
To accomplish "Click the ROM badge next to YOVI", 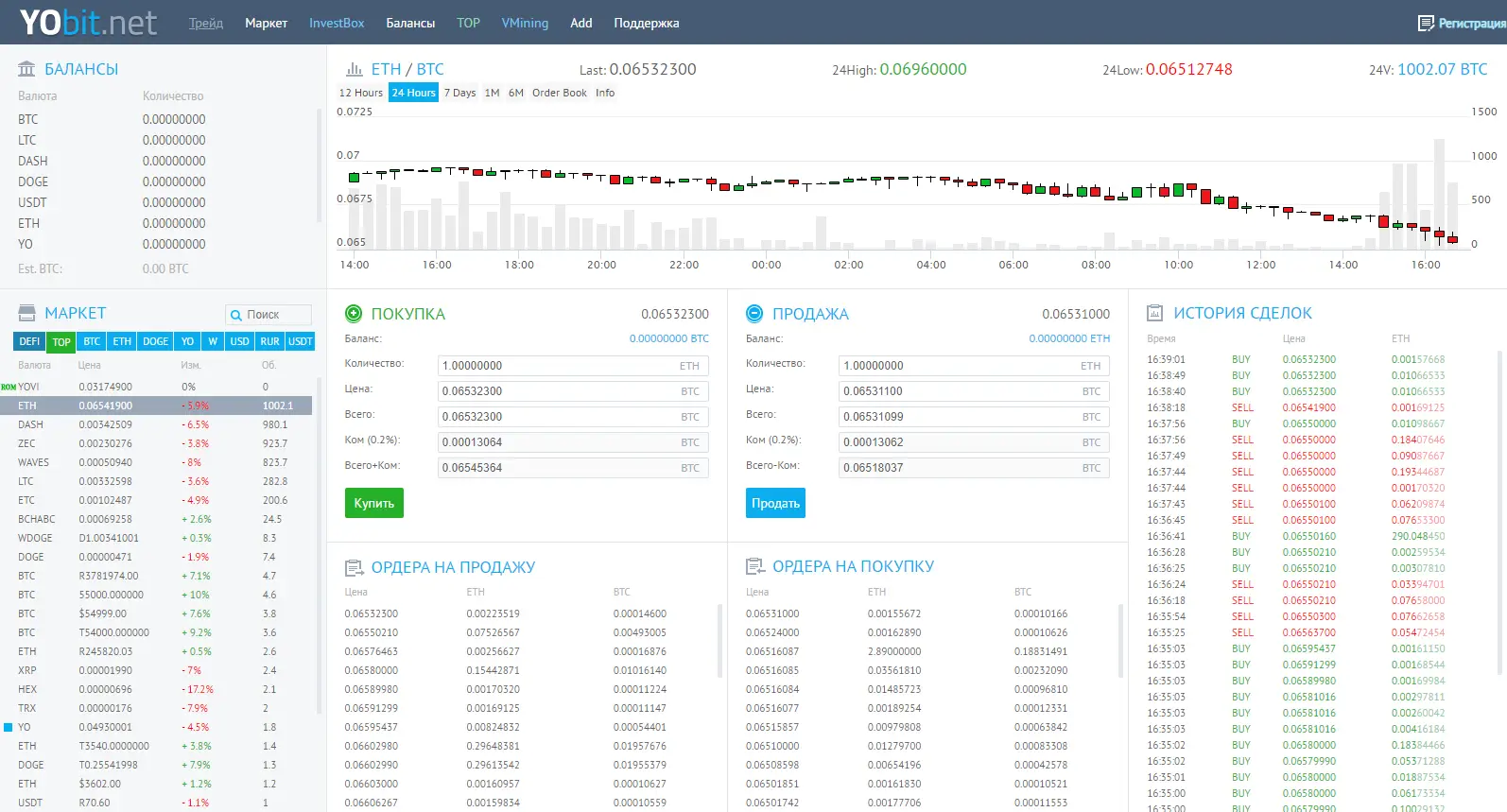I will (x=9, y=387).
